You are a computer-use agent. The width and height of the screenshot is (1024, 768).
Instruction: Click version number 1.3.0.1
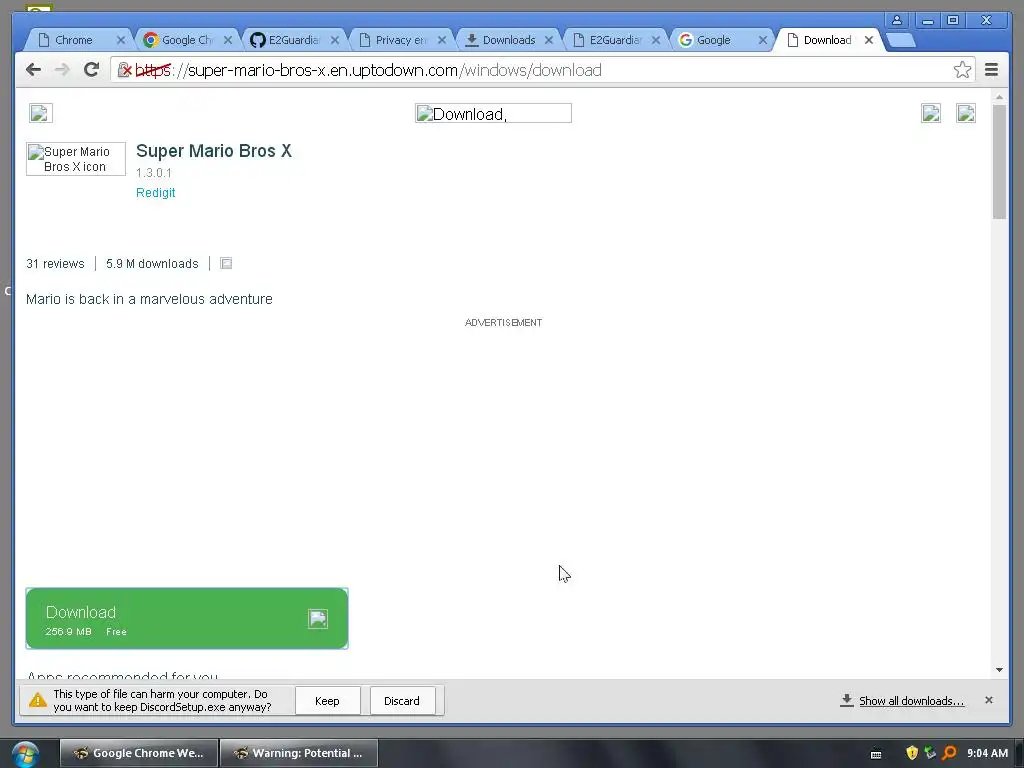[153, 172]
